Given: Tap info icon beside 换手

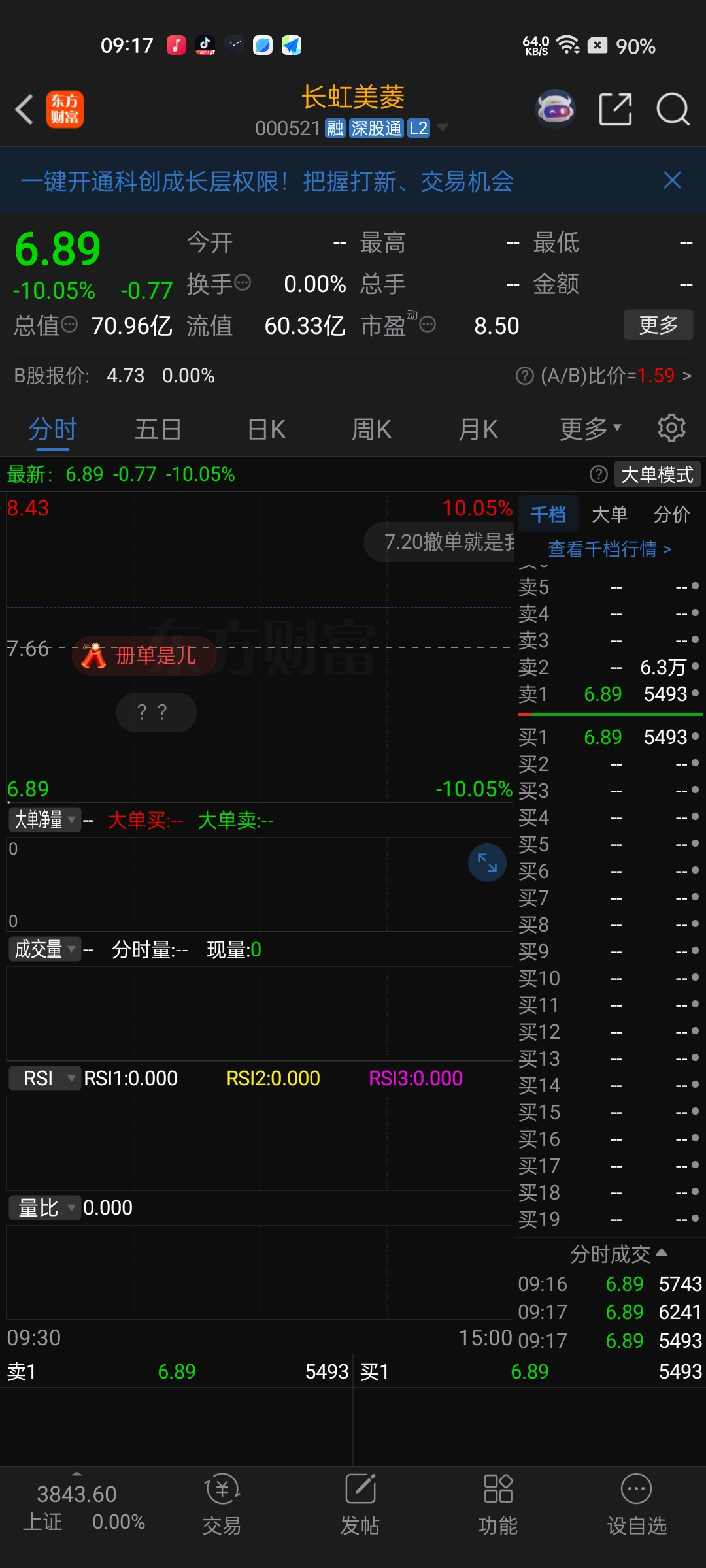Looking at the screenshot, I should 243,283.
